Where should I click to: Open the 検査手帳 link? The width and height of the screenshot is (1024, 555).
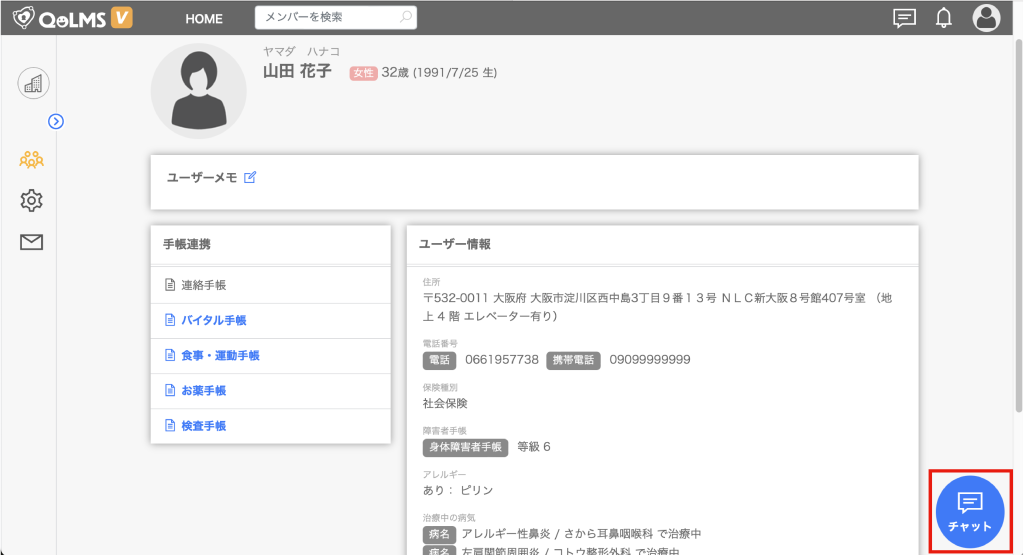[203, 425]
